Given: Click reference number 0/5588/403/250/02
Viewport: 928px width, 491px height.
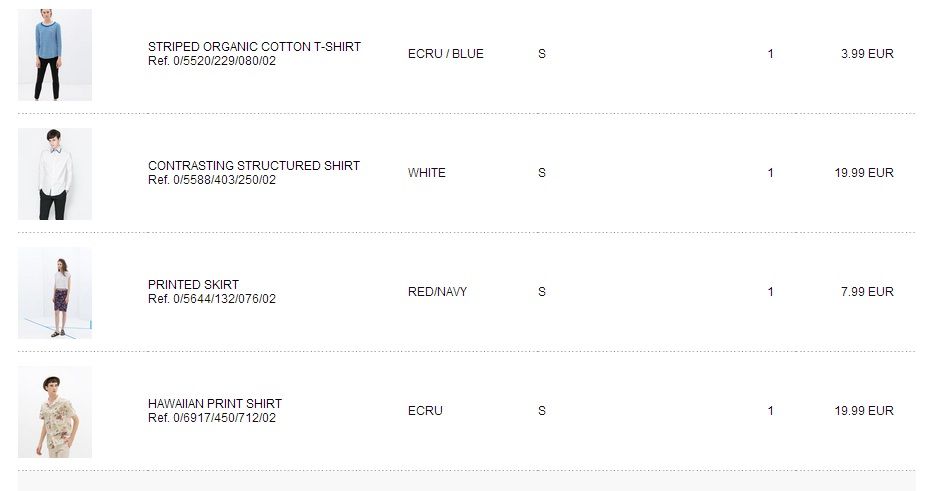Looking at the screenshot, I should pos(212,180).
